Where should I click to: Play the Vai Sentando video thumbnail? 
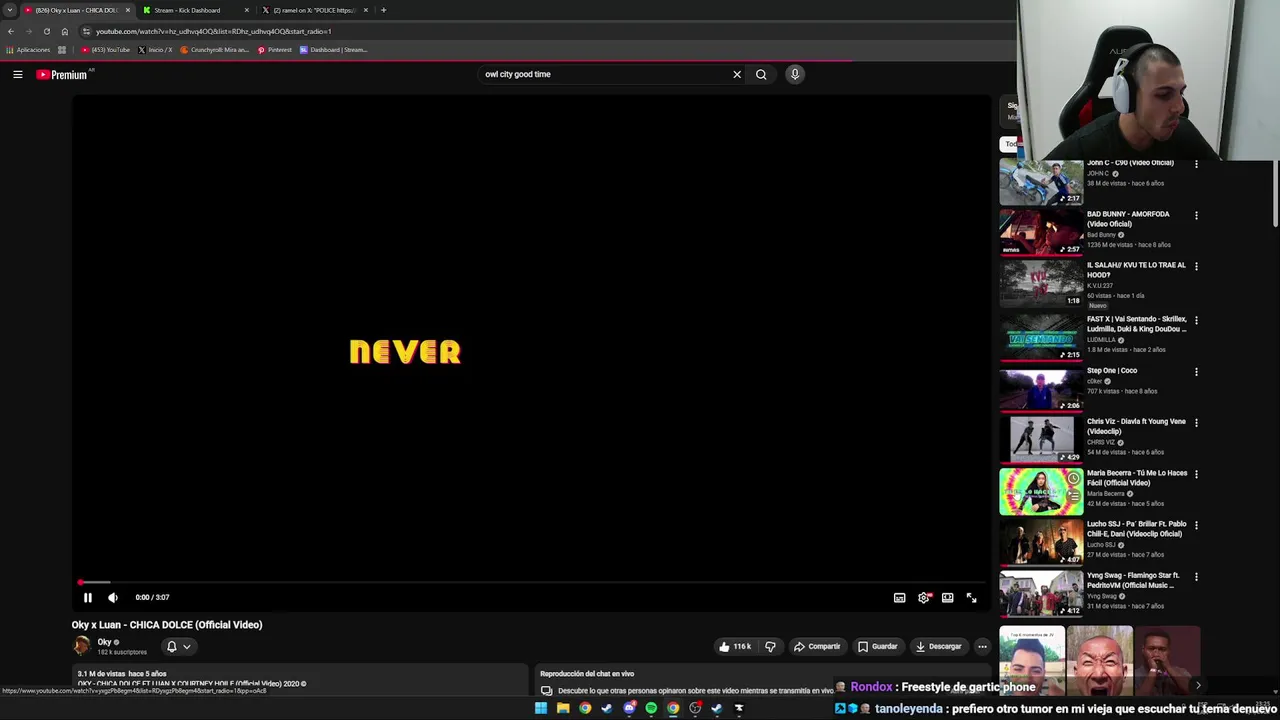tap(1041, 338)
